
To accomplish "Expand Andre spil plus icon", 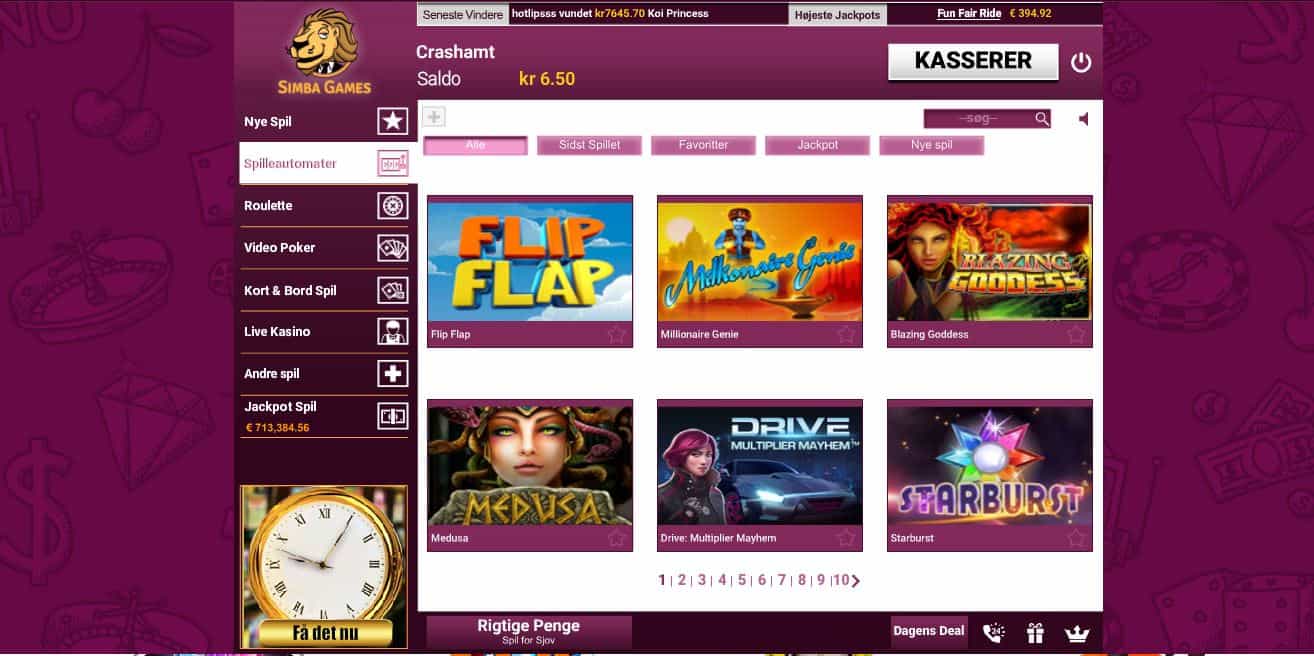I will click(x=393, y=373).
